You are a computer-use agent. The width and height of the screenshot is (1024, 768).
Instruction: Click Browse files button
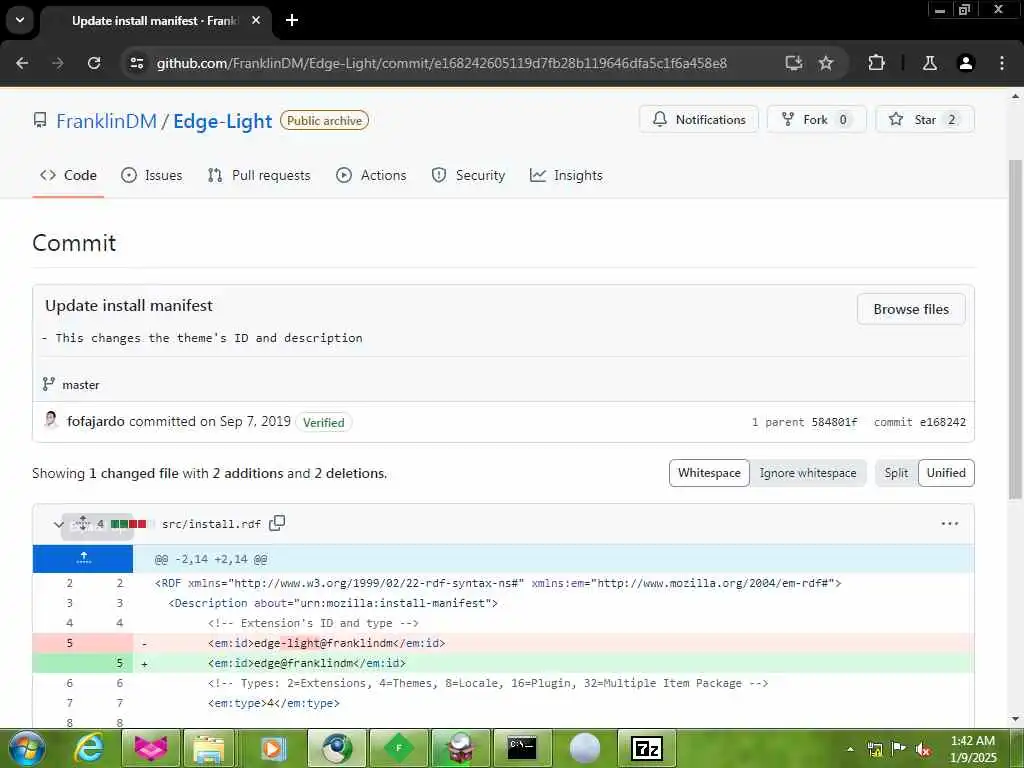[x=911, y=309]
